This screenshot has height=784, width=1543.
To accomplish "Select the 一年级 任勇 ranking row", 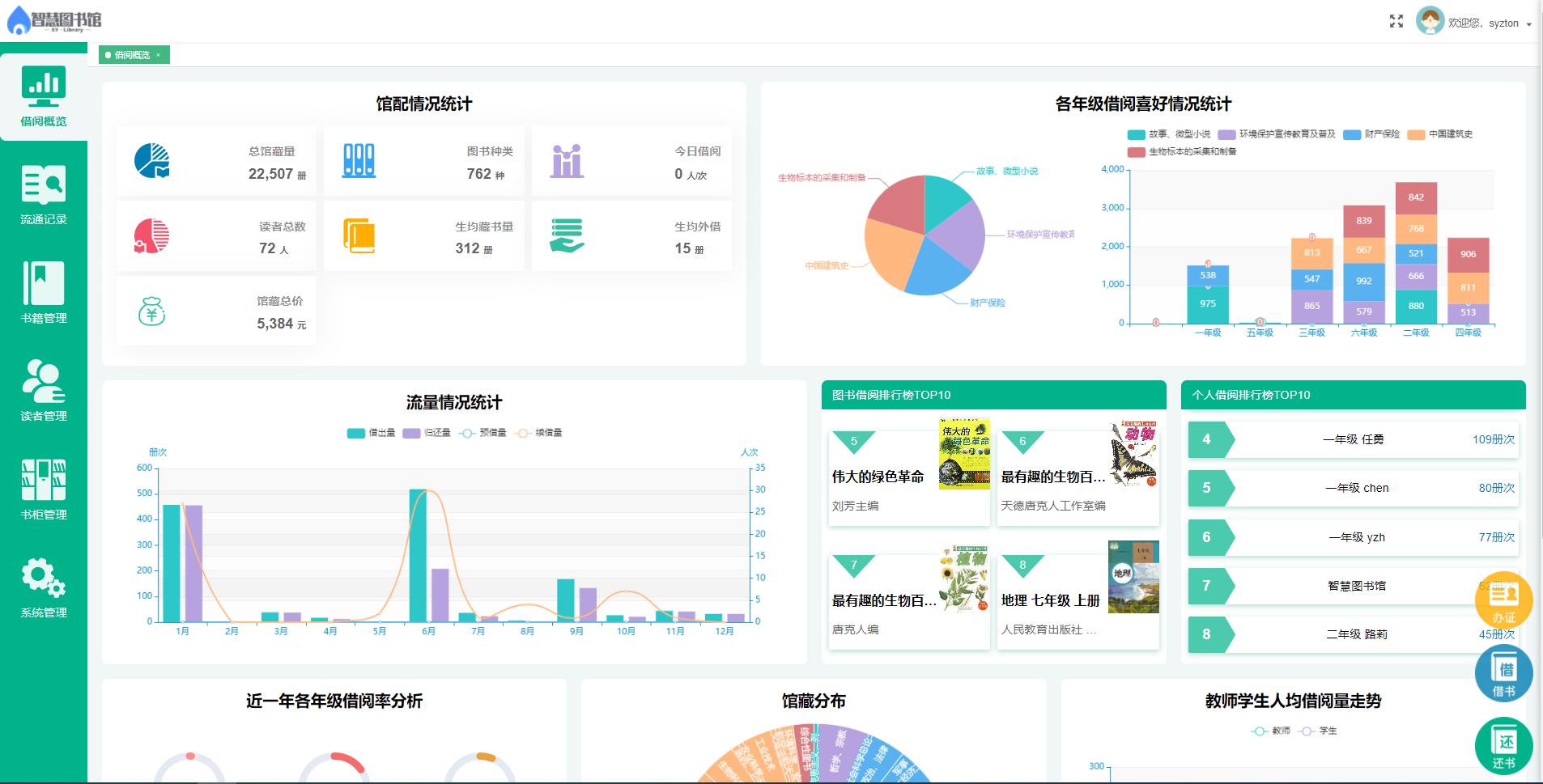I will point(1353,439).
